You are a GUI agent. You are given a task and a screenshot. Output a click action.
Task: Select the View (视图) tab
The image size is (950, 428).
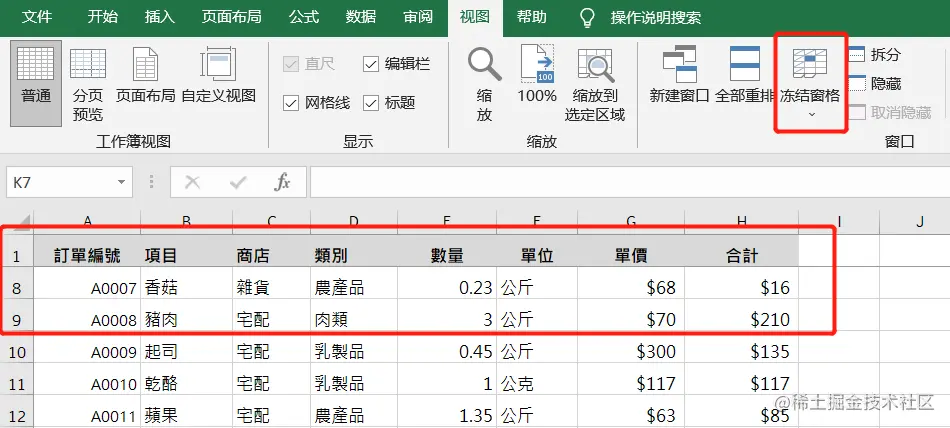point(475,17)
